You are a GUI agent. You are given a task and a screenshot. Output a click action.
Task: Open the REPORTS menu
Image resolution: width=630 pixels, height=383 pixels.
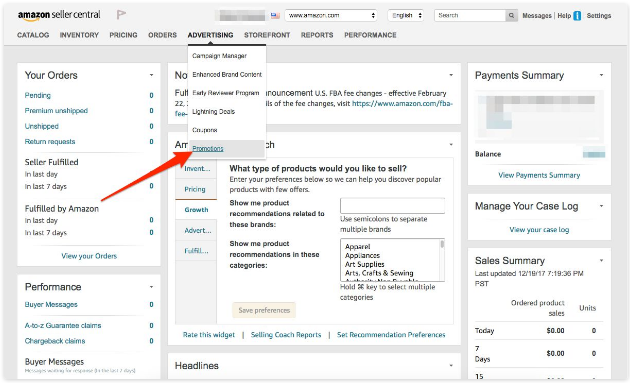(317, 35)
